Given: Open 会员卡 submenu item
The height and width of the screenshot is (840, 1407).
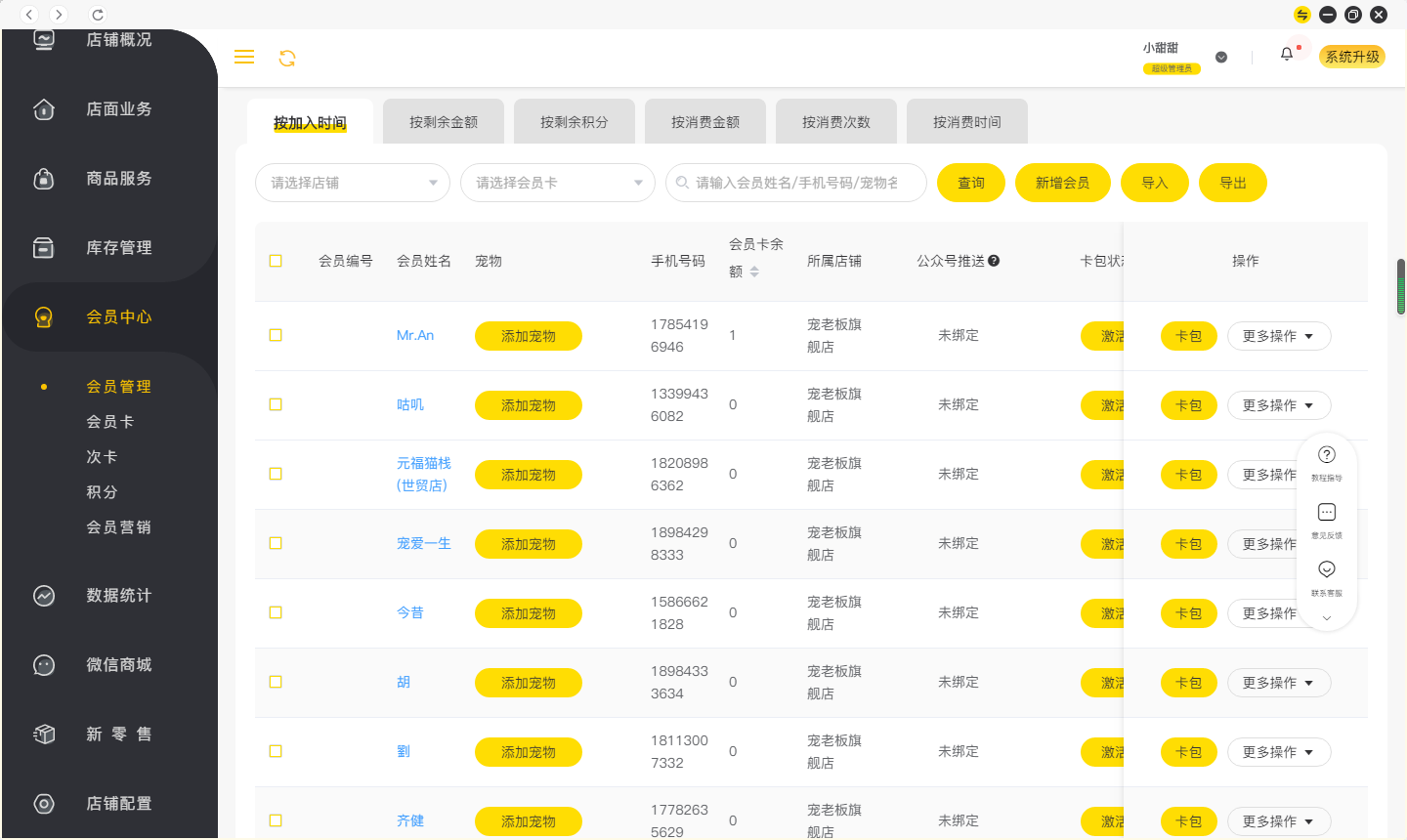Looking at the screenshot, I should click(110, 422).
